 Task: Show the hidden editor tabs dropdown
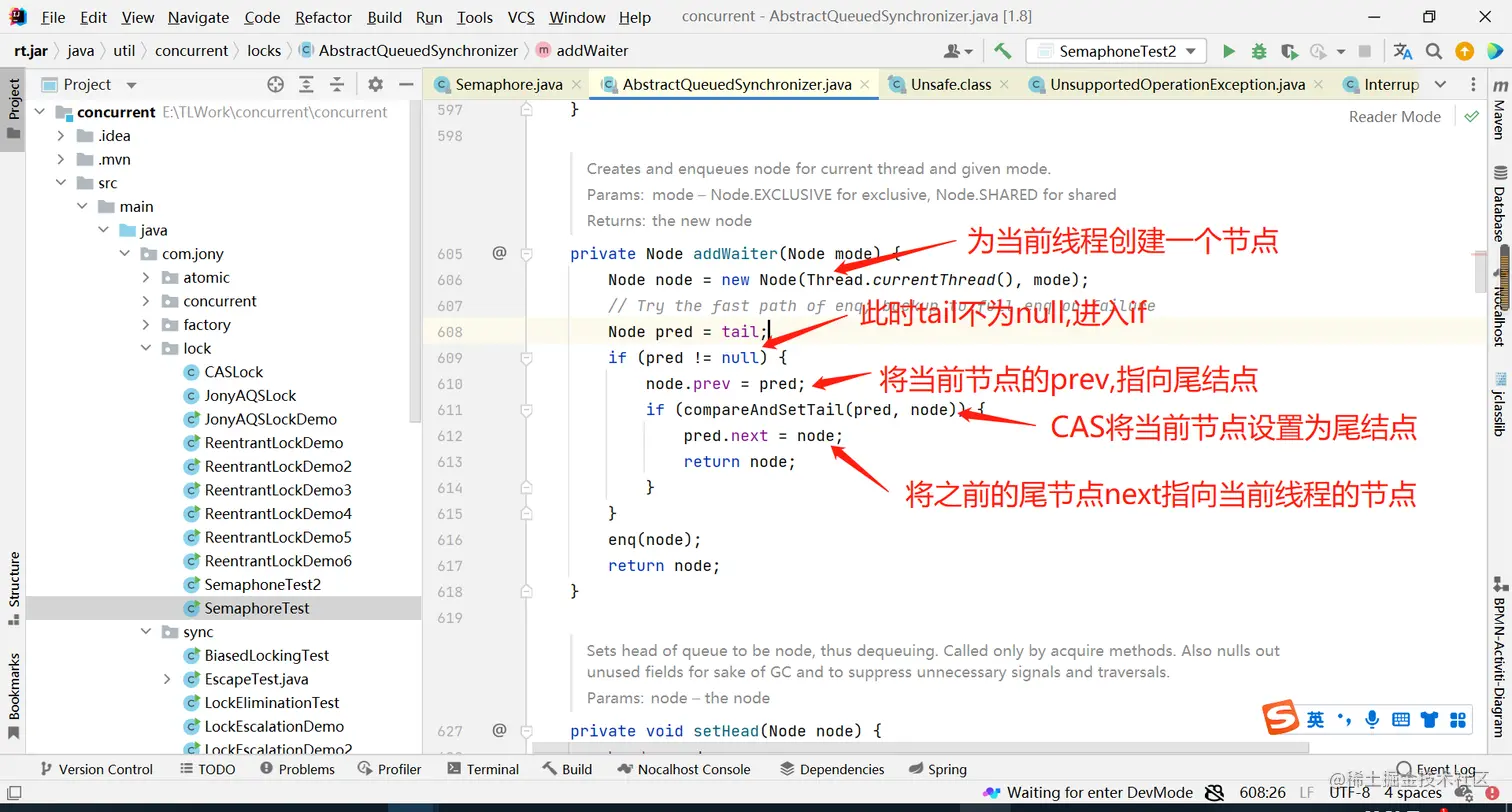[x=1440, y=85]
